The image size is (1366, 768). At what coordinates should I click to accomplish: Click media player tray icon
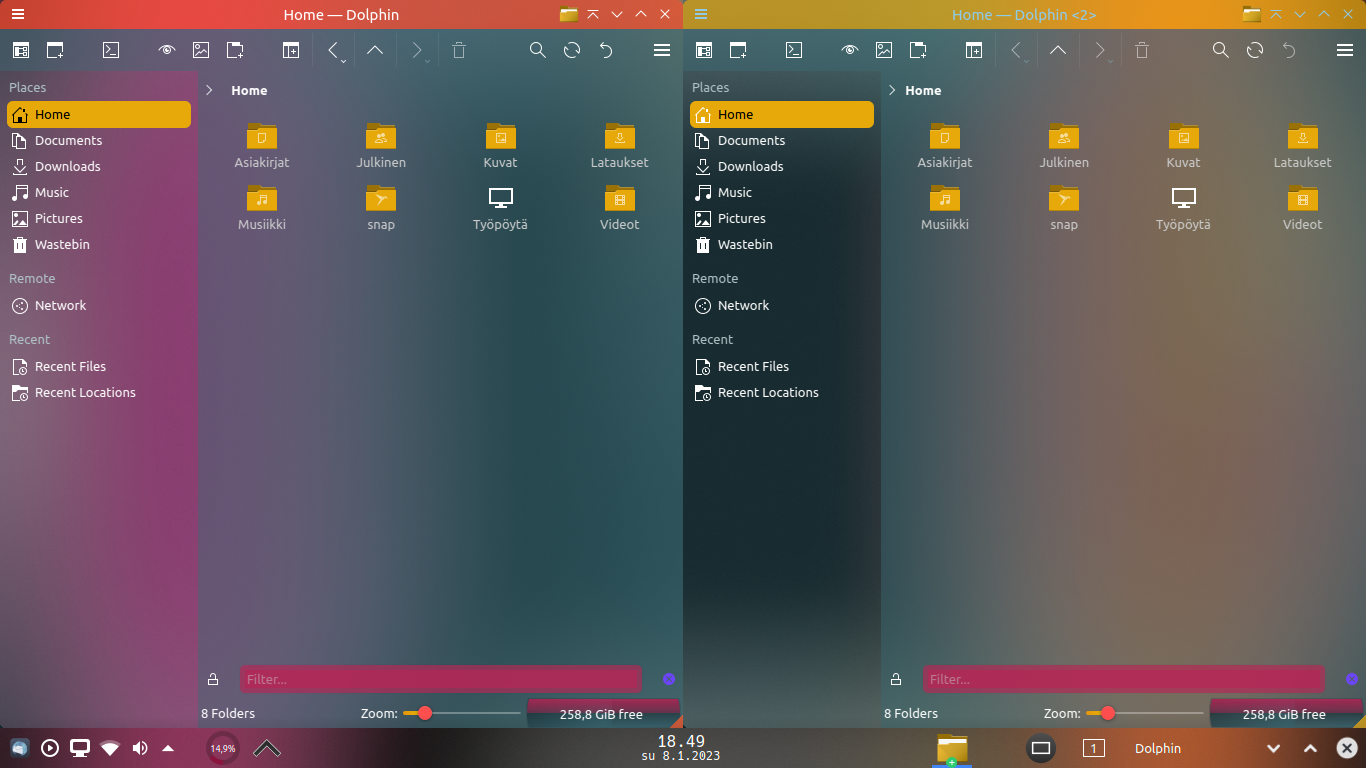point(50,748)
